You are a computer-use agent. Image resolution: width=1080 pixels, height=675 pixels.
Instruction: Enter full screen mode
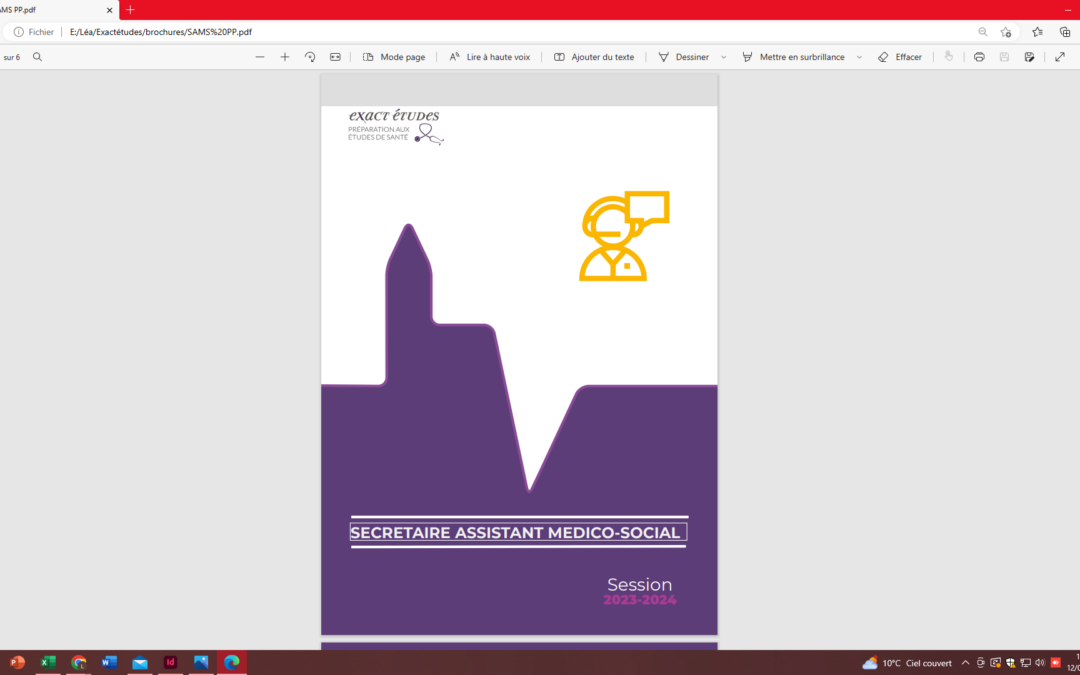[x=1060, y=57]
